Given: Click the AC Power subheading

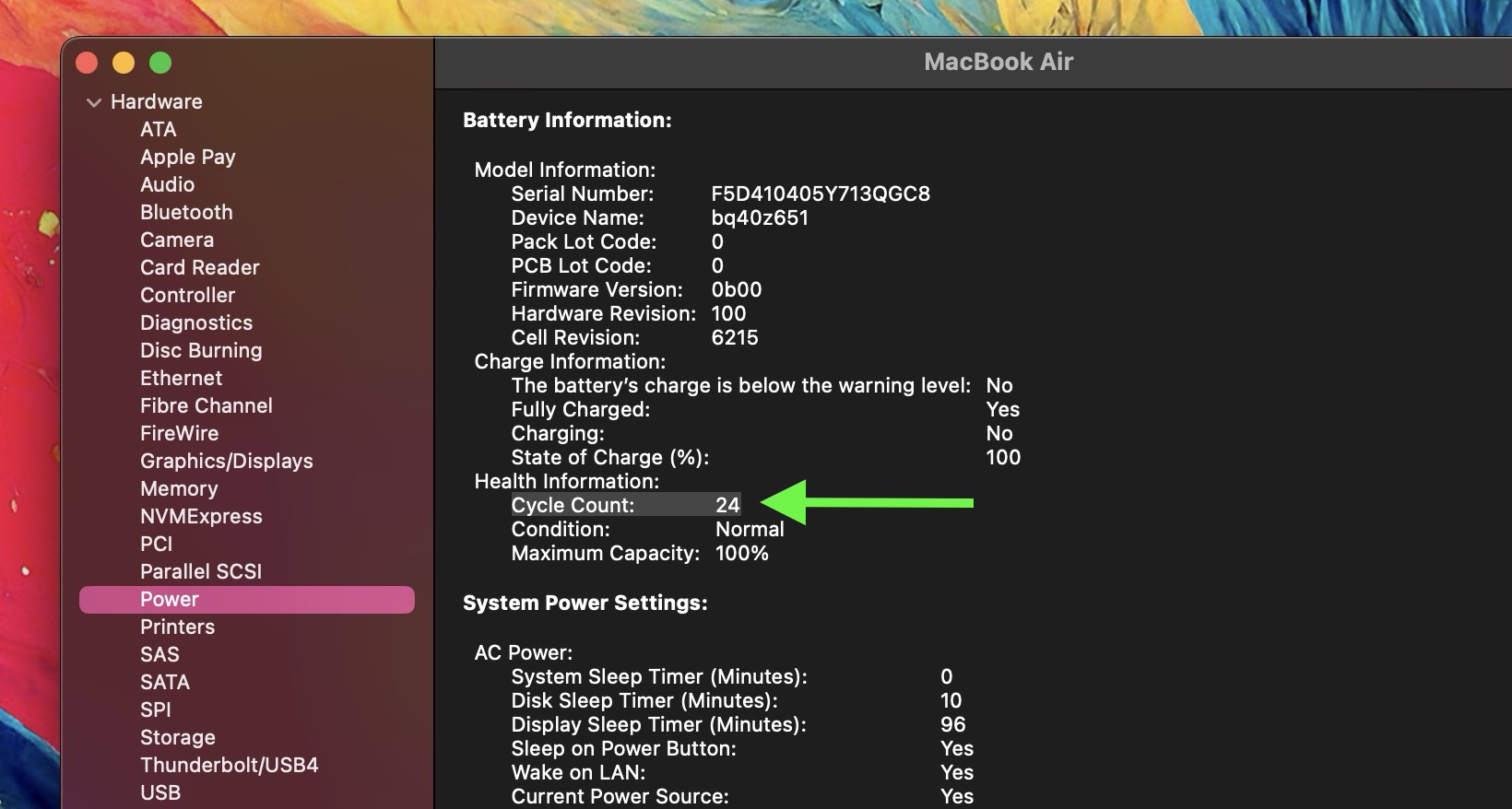Looking at the screenshot, I should point(524,652).
